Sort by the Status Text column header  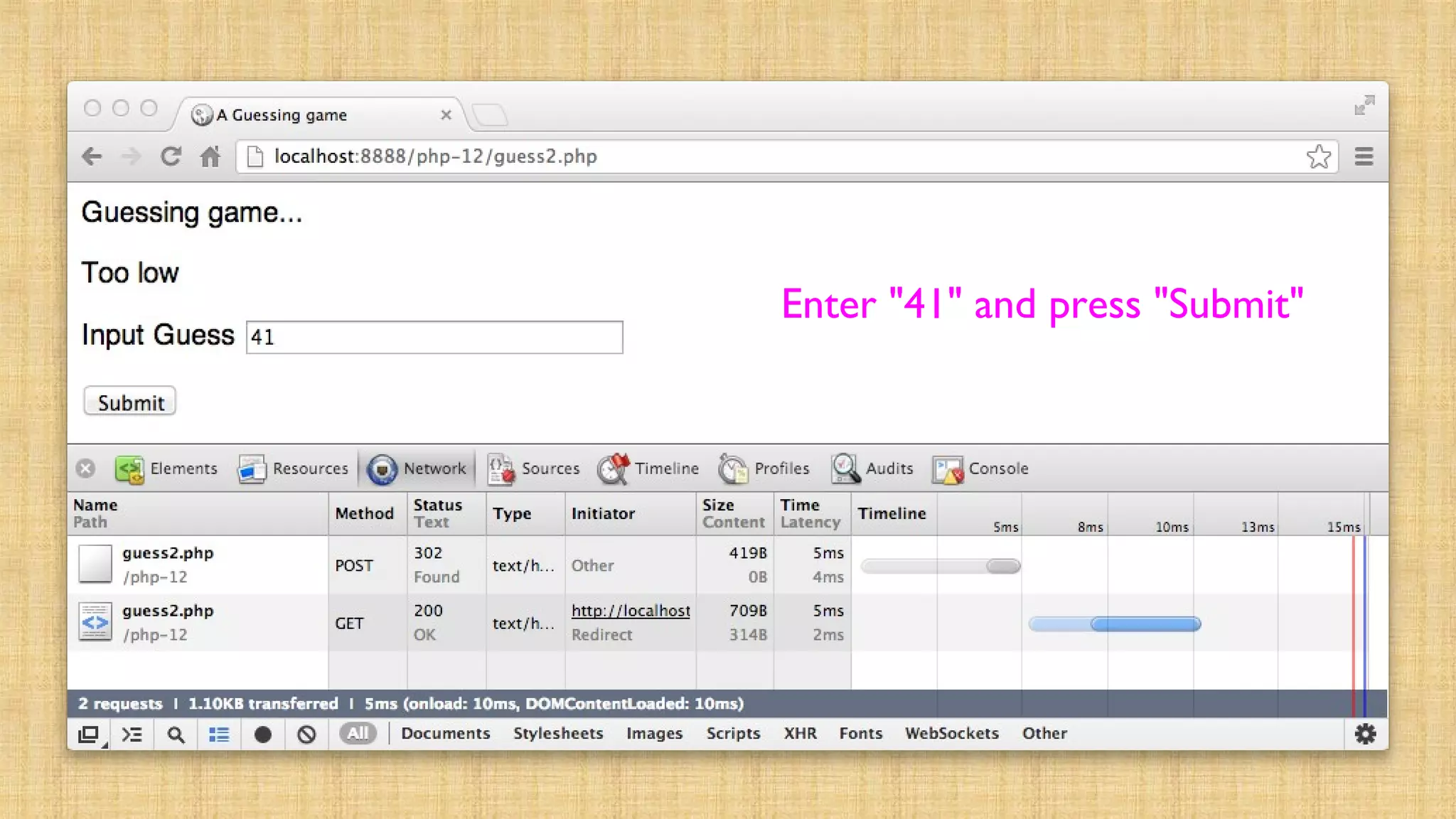click(446, 513)
